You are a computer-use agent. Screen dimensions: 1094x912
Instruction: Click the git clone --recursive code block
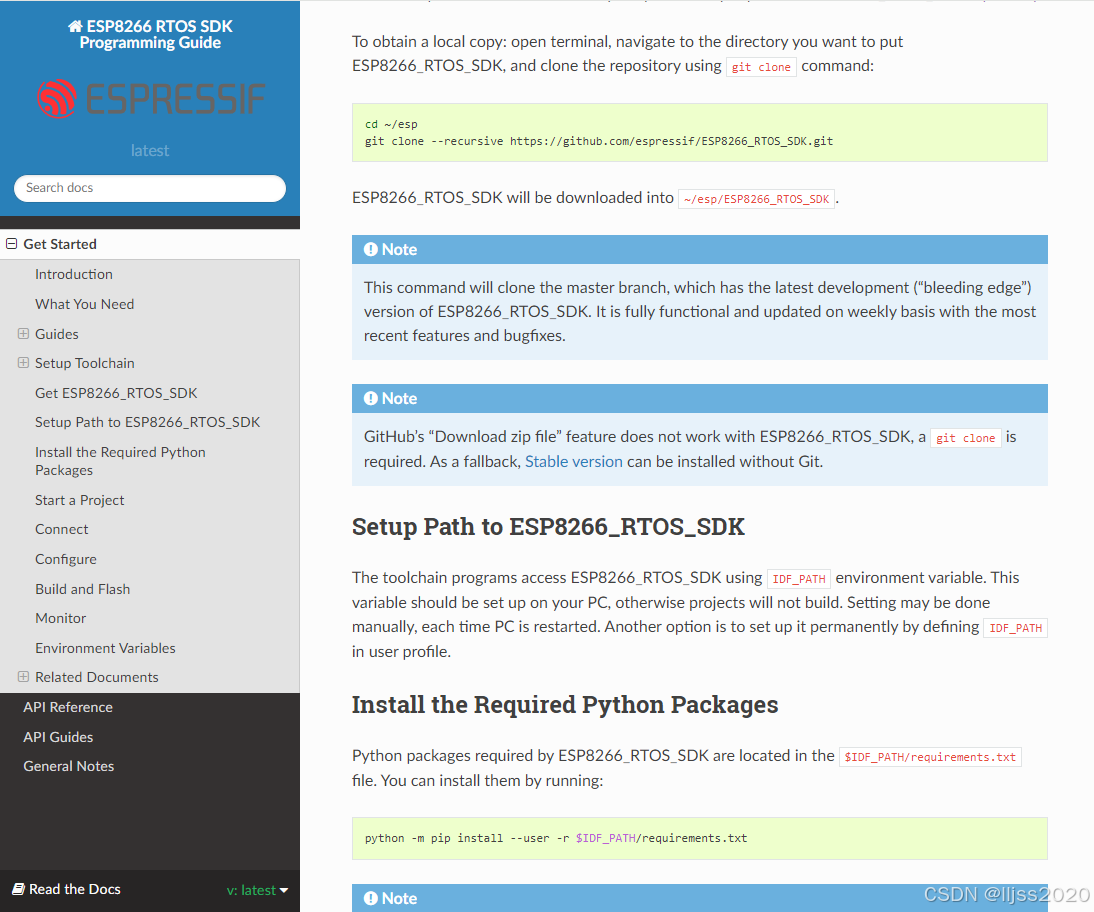[699, 133]
